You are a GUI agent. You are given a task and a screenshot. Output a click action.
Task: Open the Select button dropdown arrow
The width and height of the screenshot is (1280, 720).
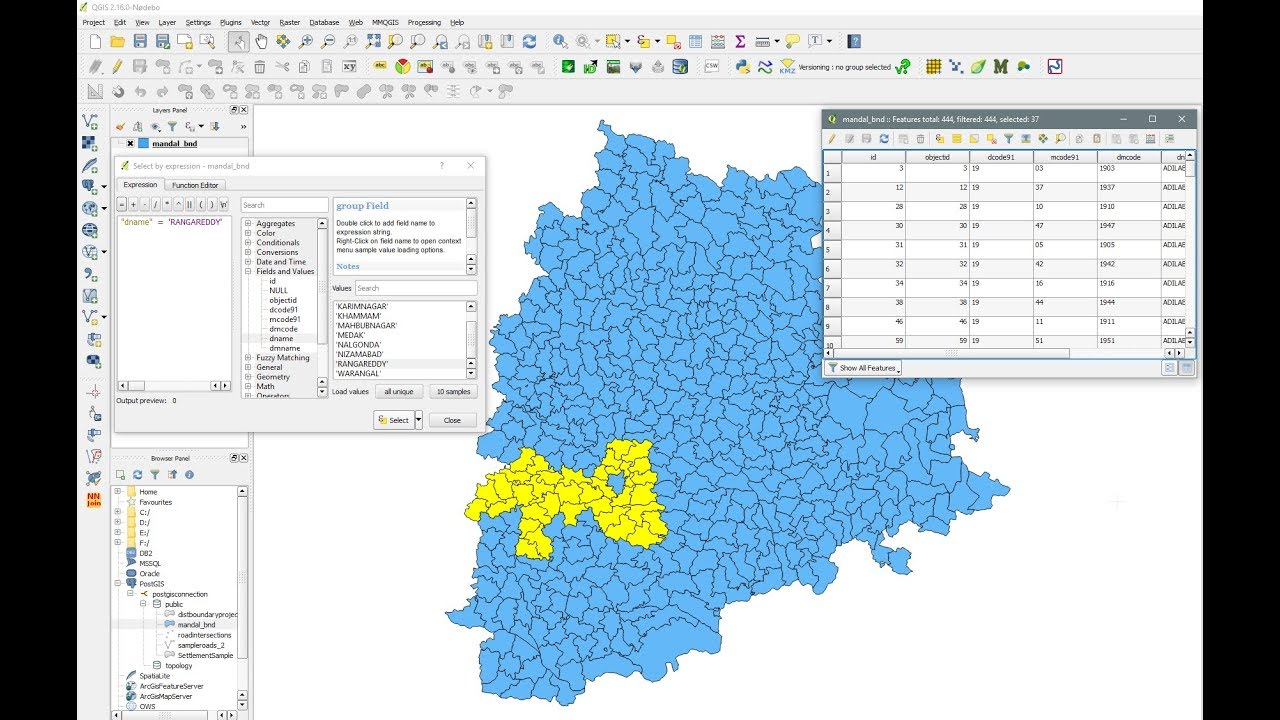click(x=419, y=420)
